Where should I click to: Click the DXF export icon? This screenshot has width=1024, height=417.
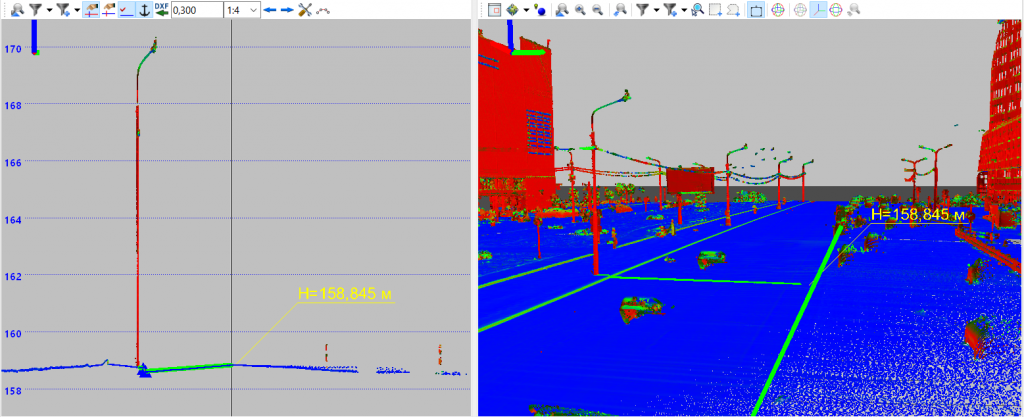point(161,10)
